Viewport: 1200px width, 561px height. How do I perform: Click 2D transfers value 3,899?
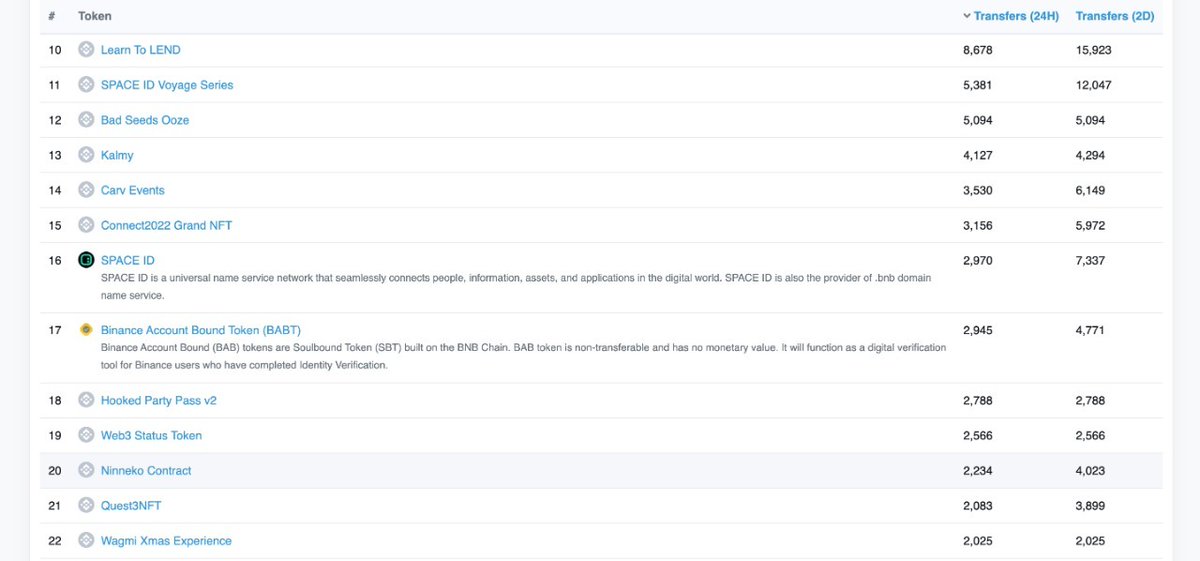tap(1091, 505)
